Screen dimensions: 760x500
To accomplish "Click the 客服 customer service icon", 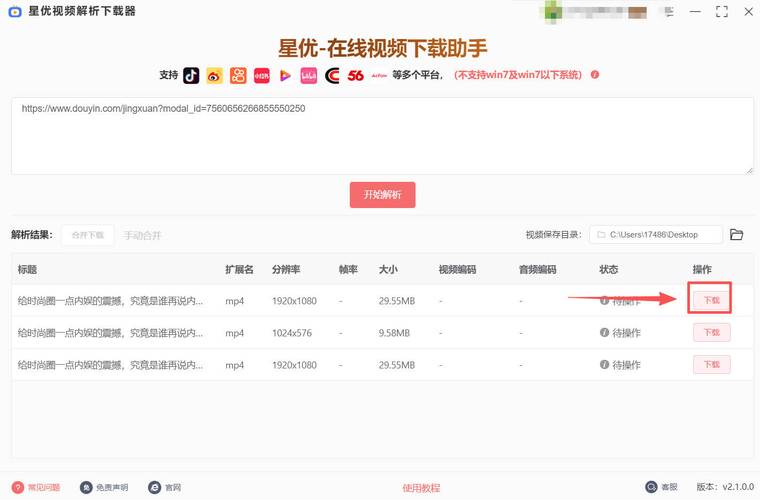I will 651,486.
